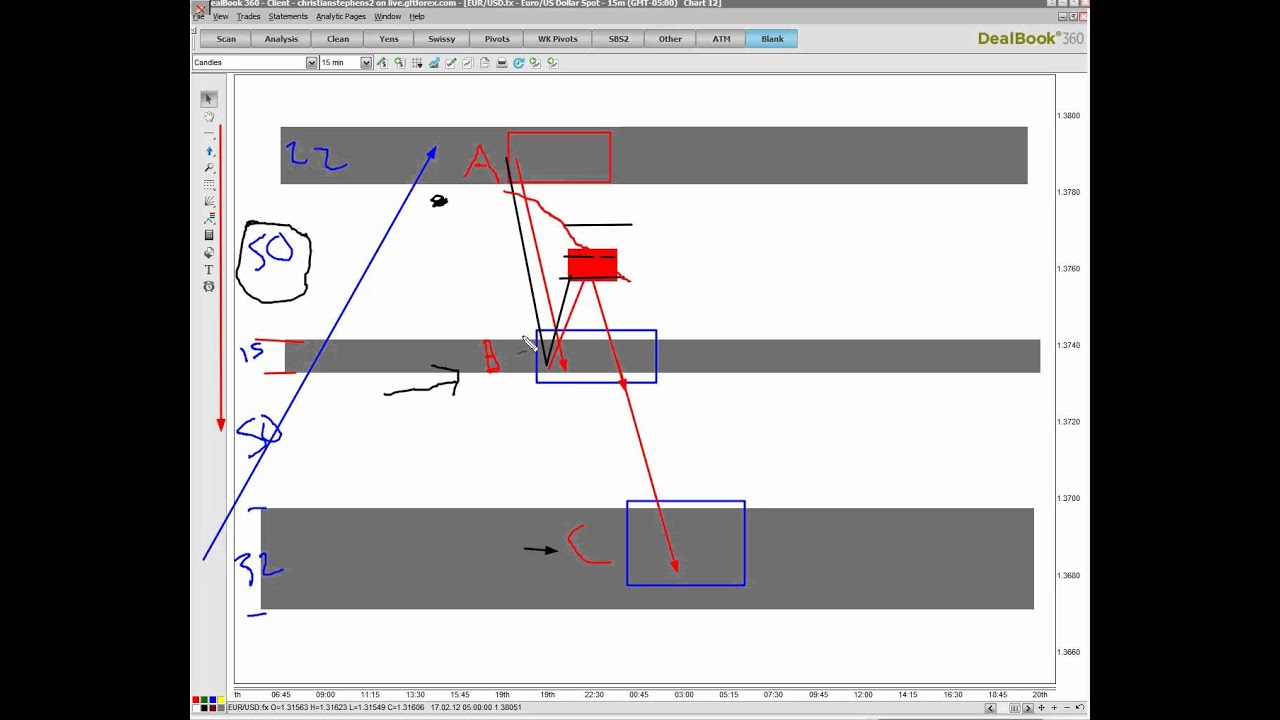
Task: Open the calculator tool
Action: [x=208, y=236]
